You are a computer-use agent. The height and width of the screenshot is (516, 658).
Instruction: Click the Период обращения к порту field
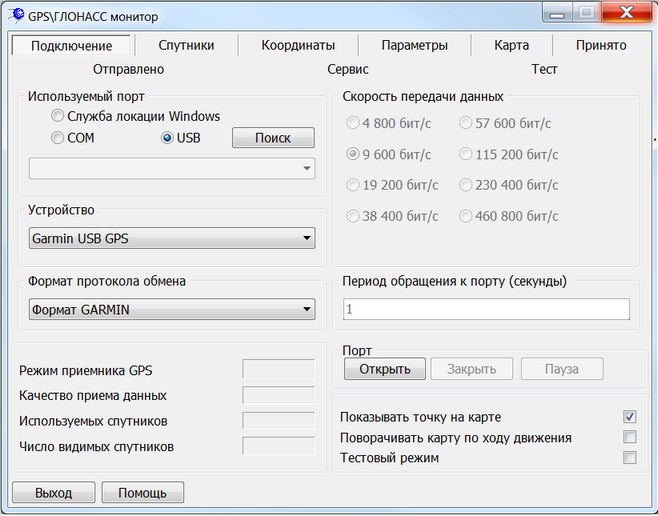(x=486, y=310)
